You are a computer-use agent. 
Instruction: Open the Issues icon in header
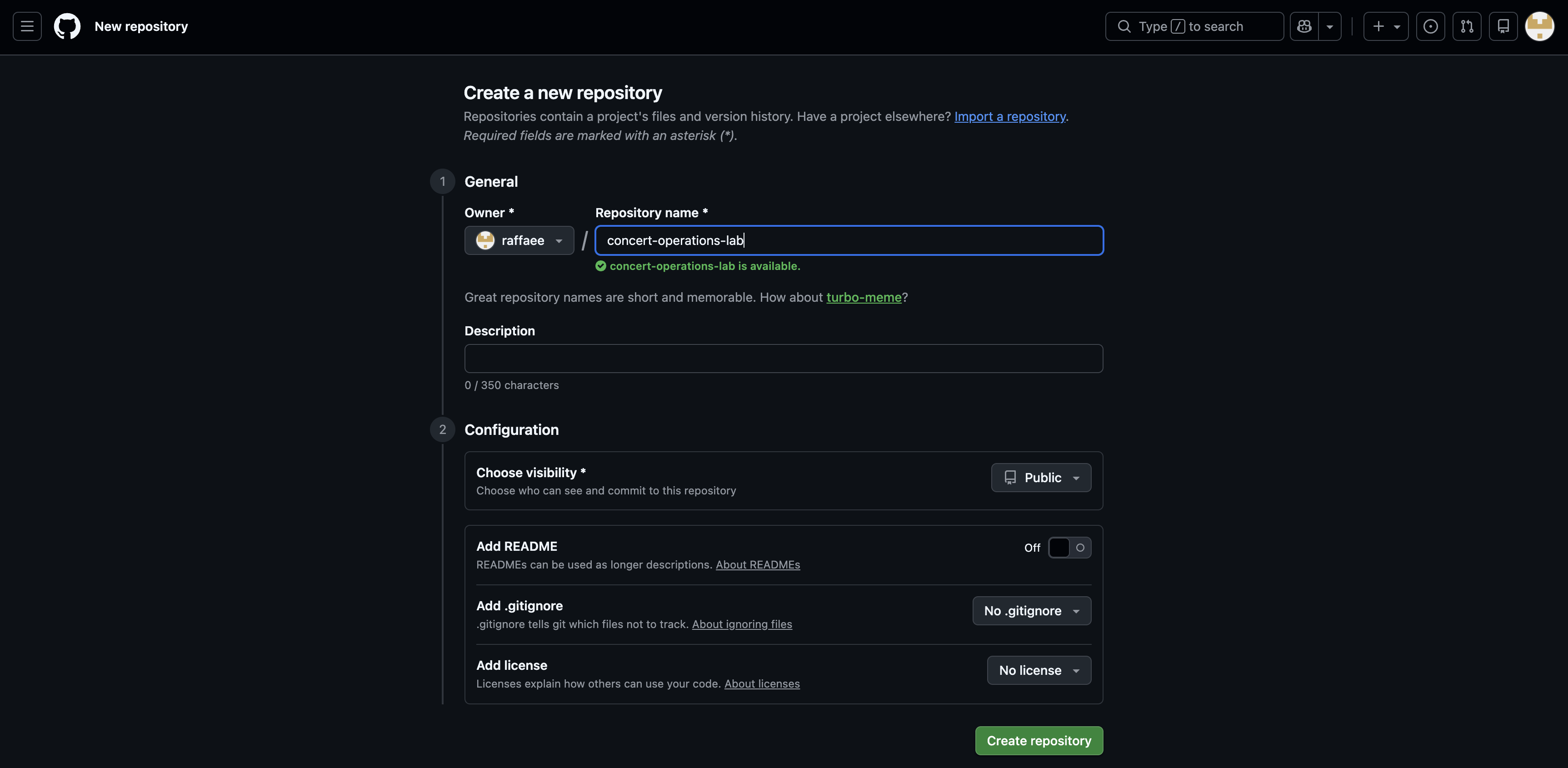coord(1430,26)
